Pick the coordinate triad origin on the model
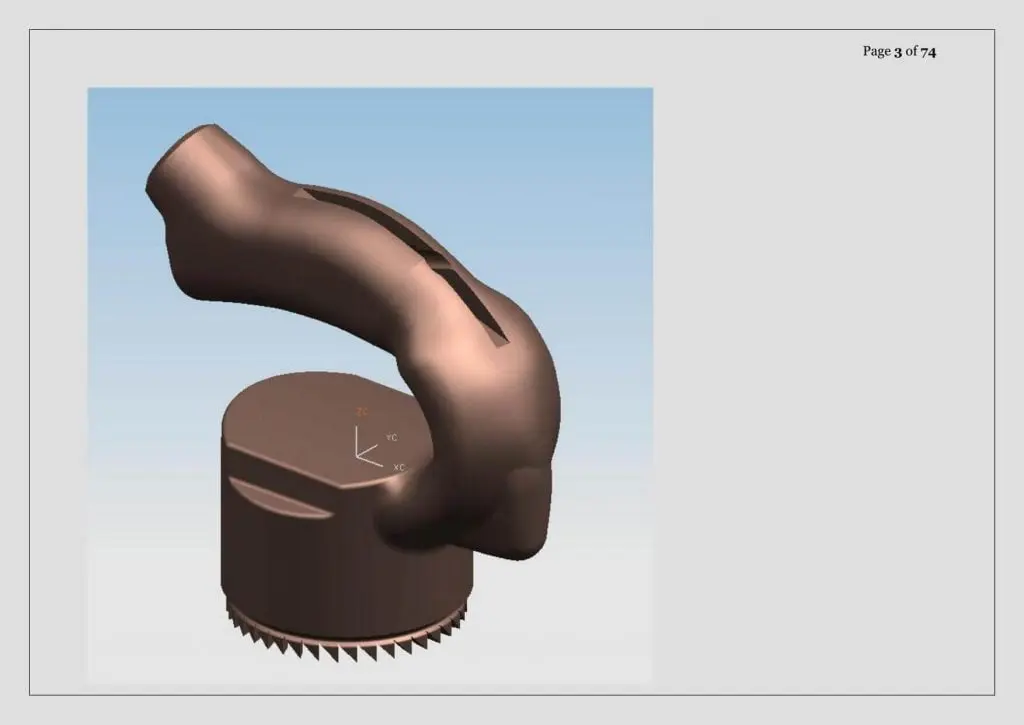1024x725 pixels. [358, 455]
